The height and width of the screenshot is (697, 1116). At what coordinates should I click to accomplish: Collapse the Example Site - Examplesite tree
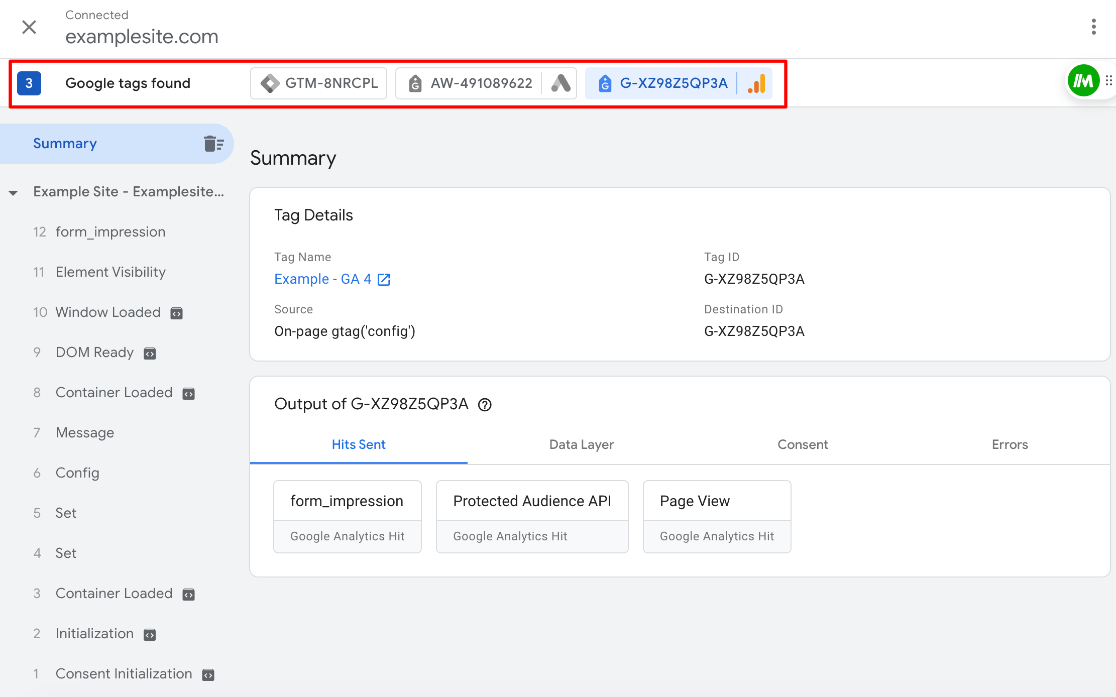[12, 191]
